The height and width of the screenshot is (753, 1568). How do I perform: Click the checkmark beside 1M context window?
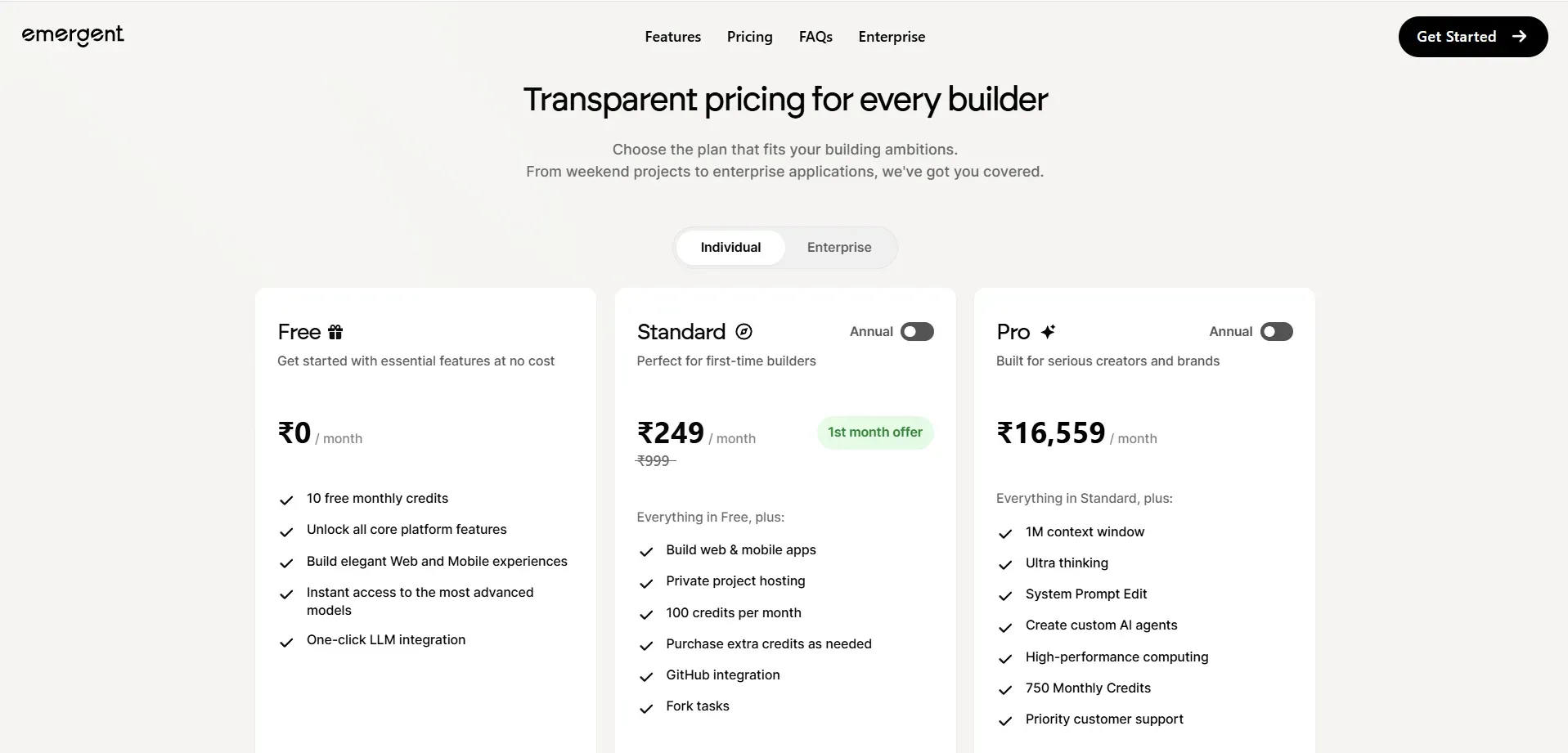click(1005, 533)
